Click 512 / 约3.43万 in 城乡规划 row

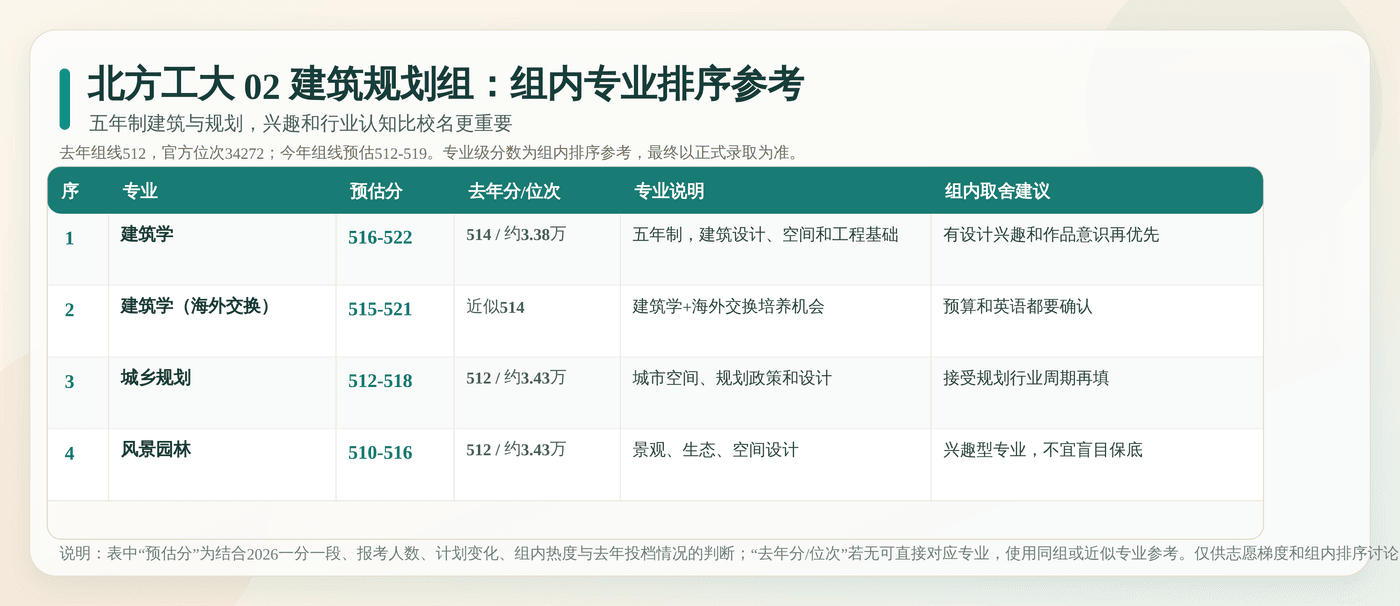pos(516,378)
